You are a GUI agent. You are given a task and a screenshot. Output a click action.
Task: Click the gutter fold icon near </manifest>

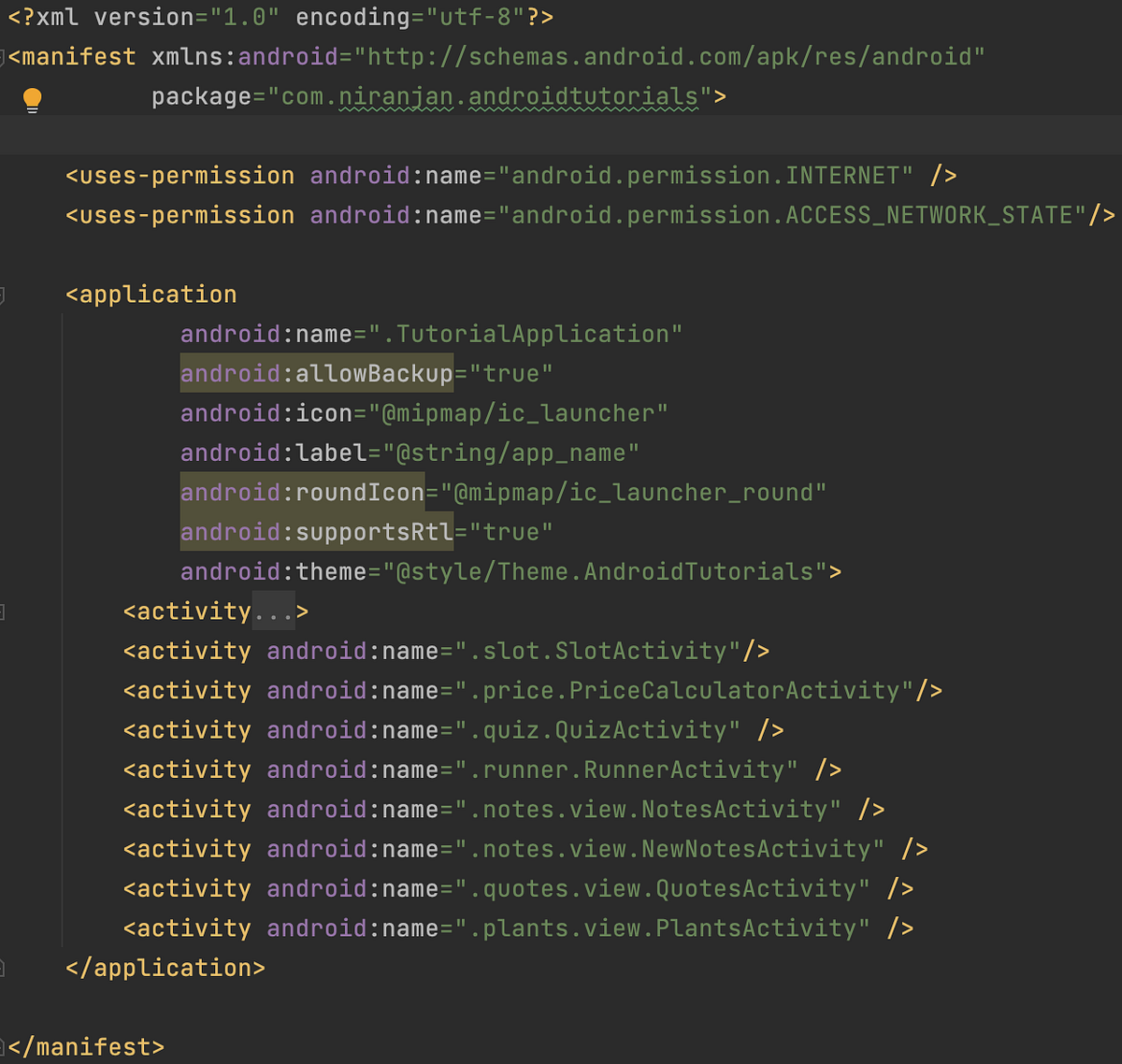pyautogui.click(x=3, y=1046)
